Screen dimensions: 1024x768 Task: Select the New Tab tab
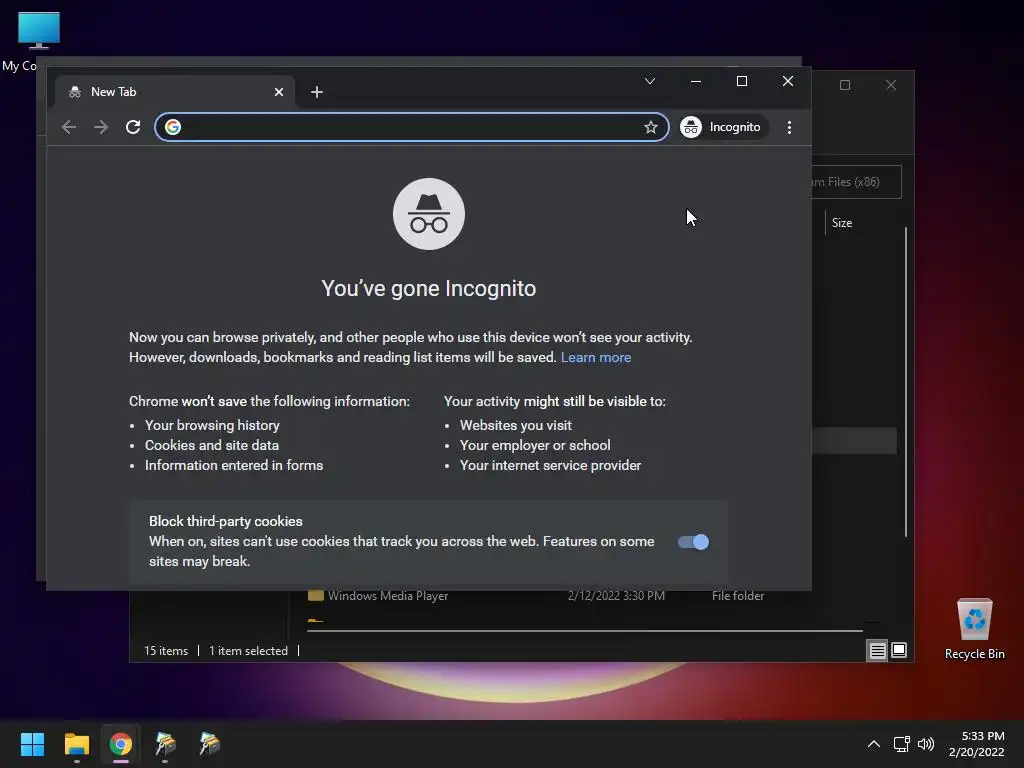click(x=174, y=92)
